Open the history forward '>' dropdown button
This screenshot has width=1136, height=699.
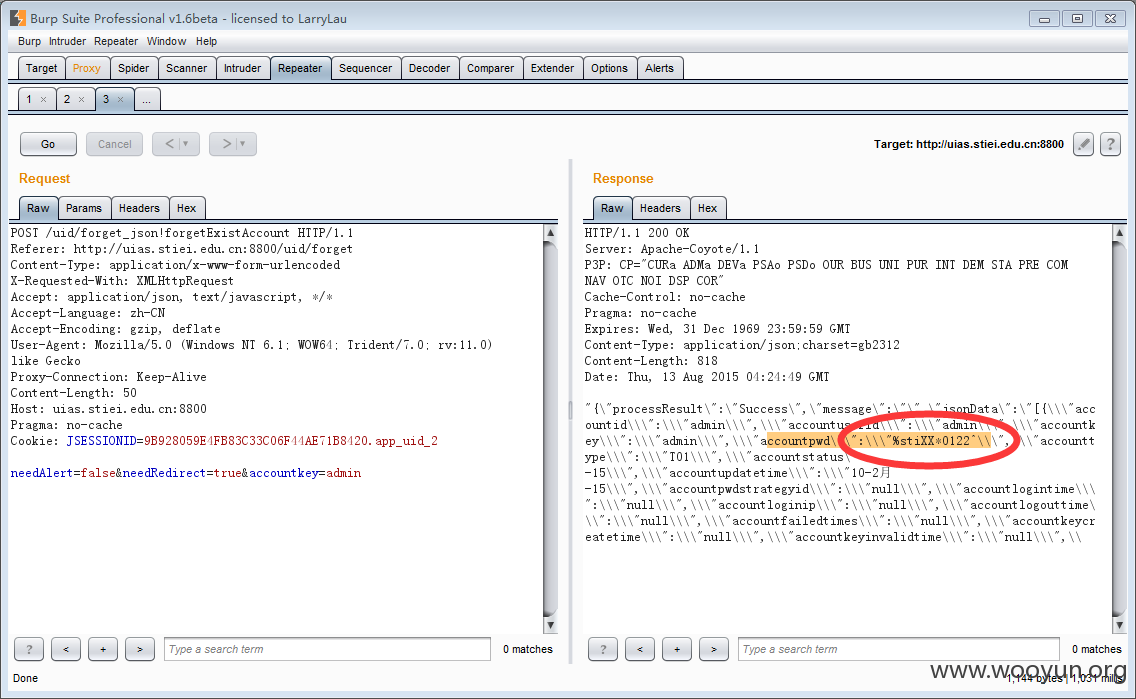(233, 144)
